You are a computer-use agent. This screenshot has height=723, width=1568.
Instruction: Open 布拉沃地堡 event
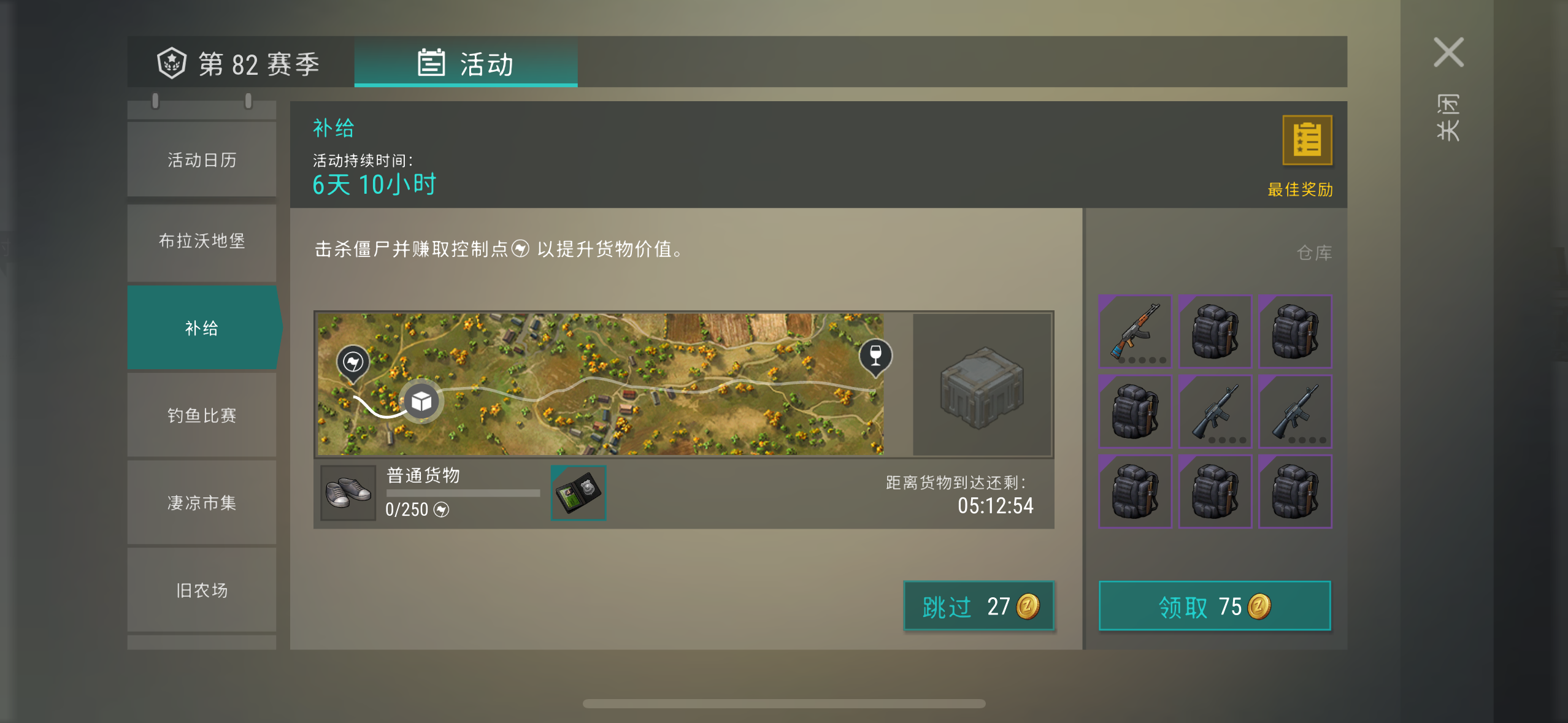tap(202, 241)
